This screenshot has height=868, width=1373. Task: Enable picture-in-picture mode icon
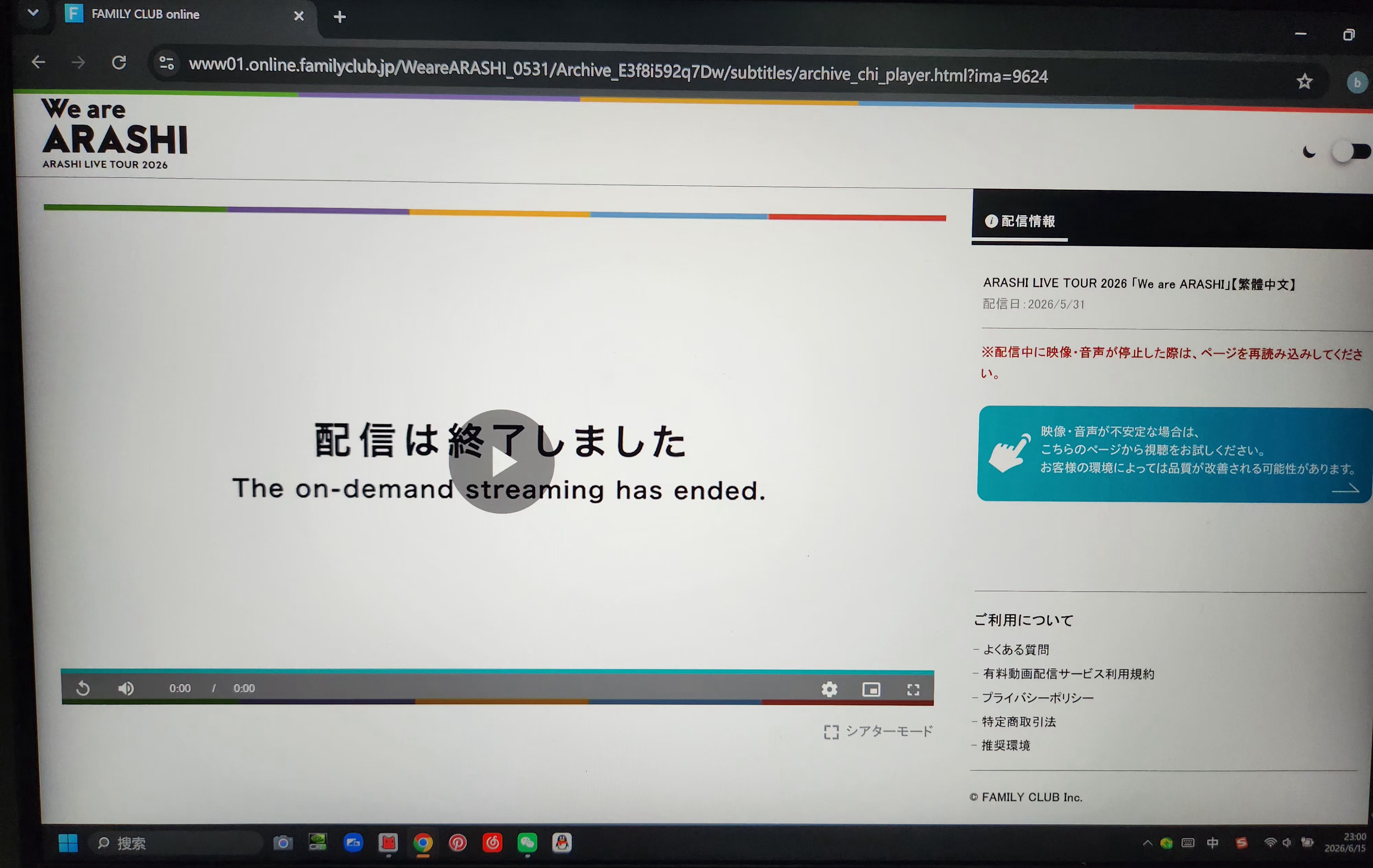[x=871, y=690]
